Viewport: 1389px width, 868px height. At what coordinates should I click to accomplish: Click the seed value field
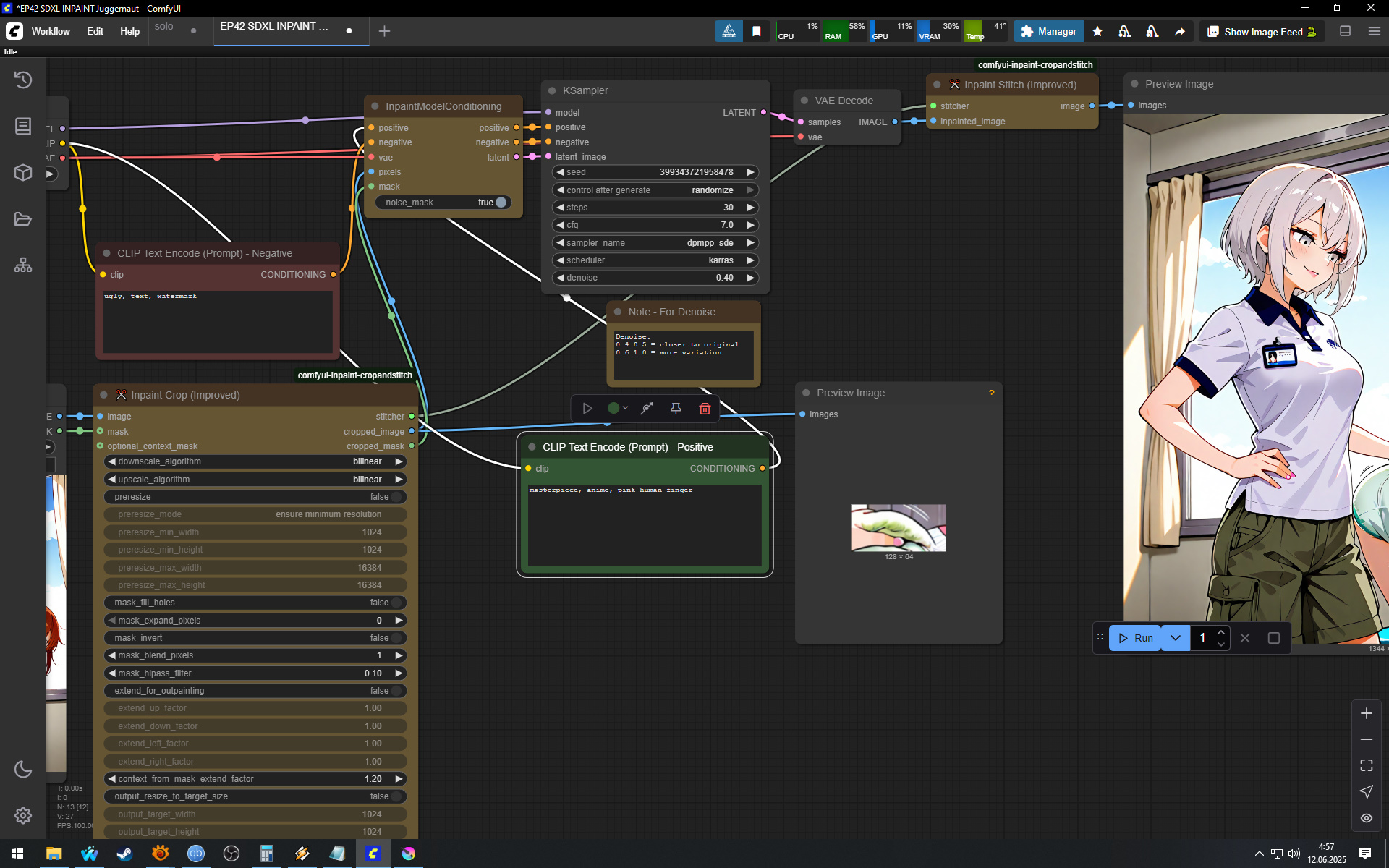[x=655, y=172]
